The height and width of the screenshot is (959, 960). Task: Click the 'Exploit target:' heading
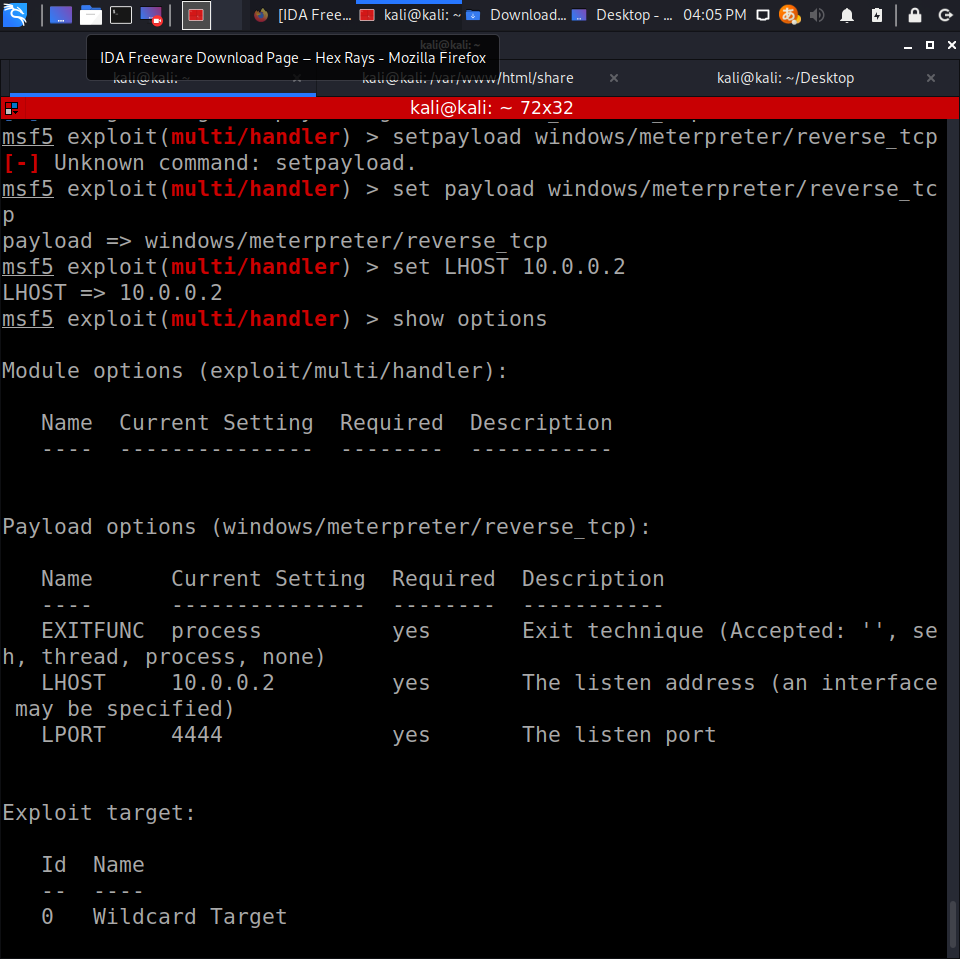click(x=99, y=813)
